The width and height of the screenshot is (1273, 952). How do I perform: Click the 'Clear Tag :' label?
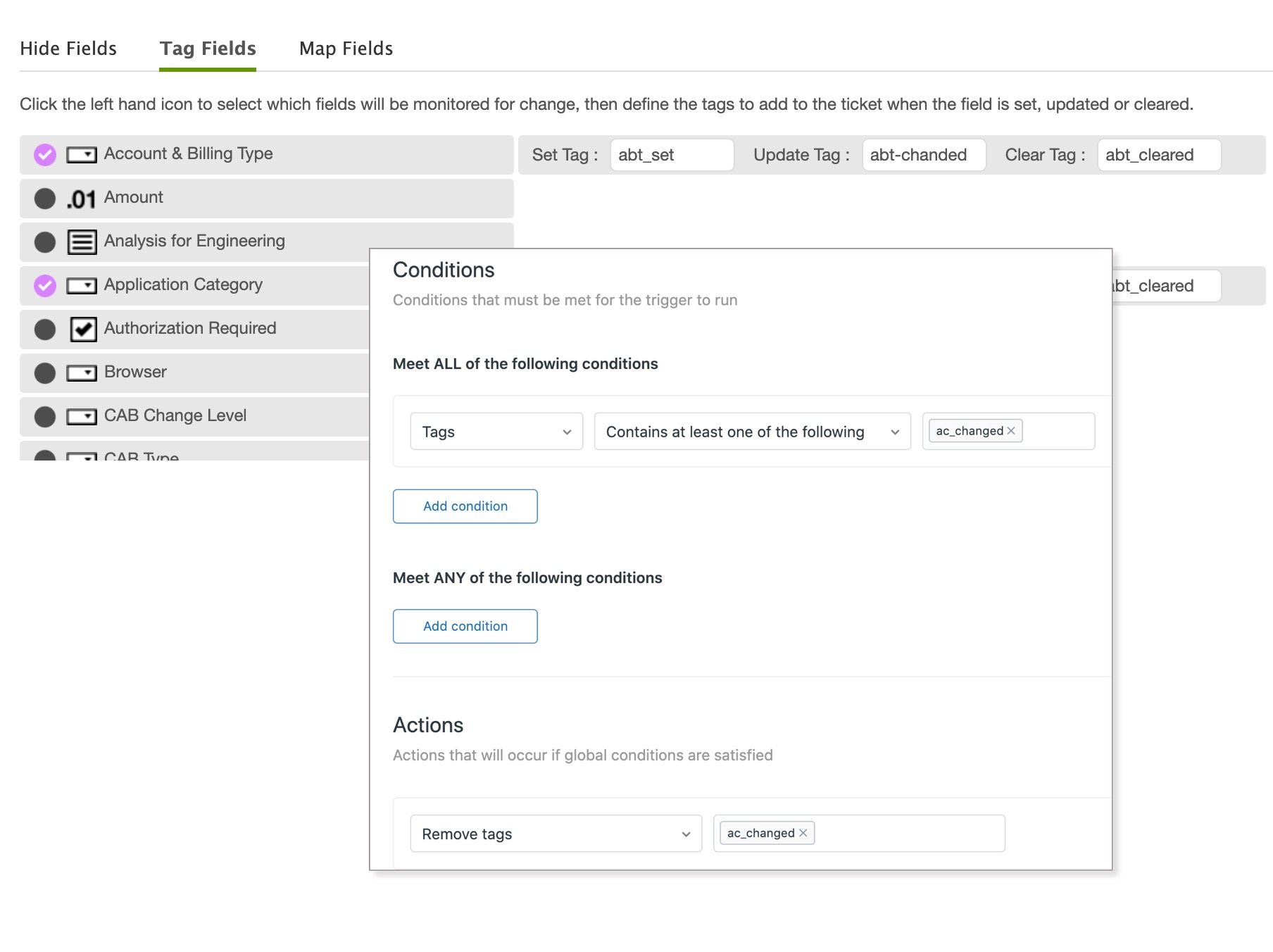[x=1046, y=155]
